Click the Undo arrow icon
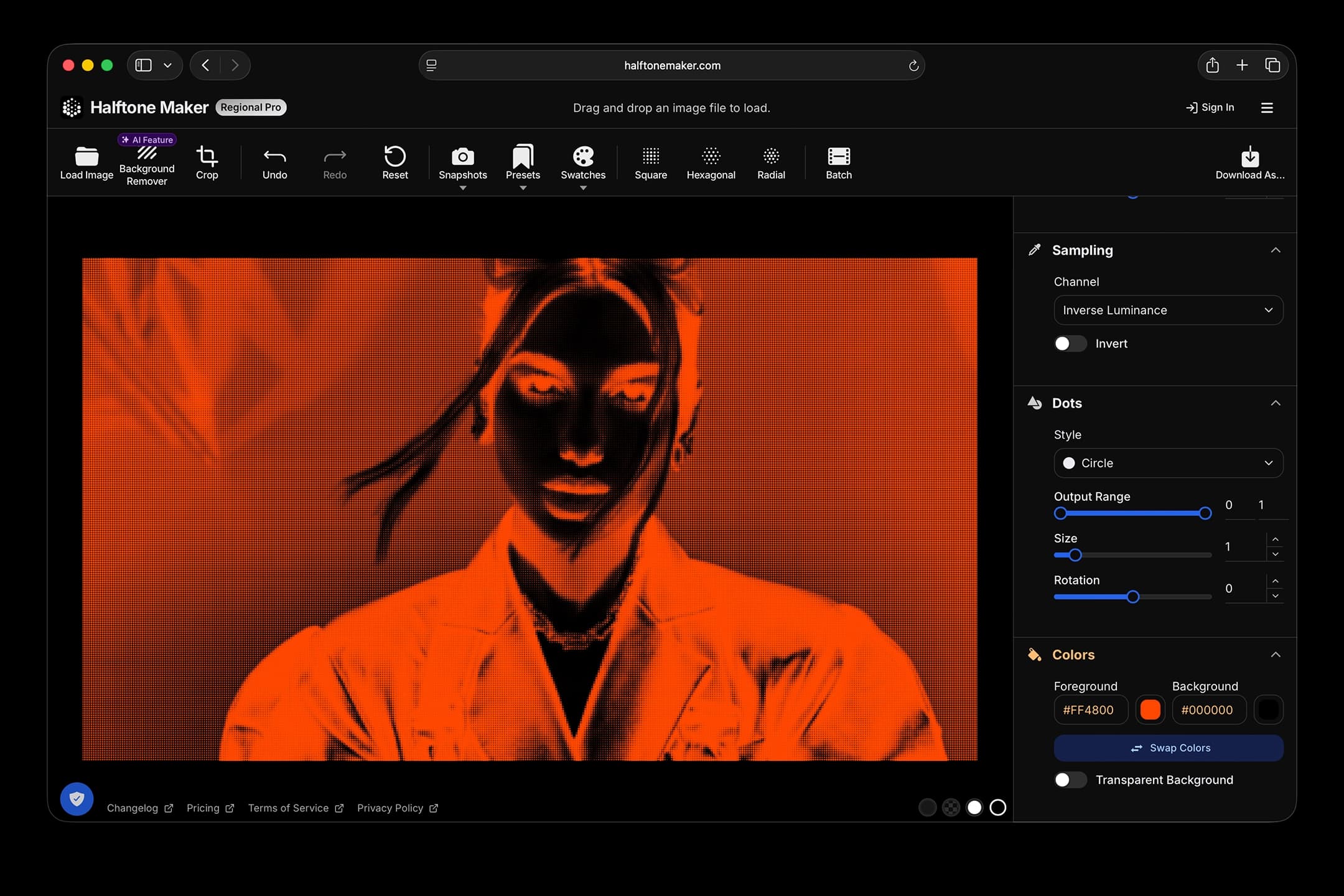The height and width of the screenshot is (896, 1344). 274,156
